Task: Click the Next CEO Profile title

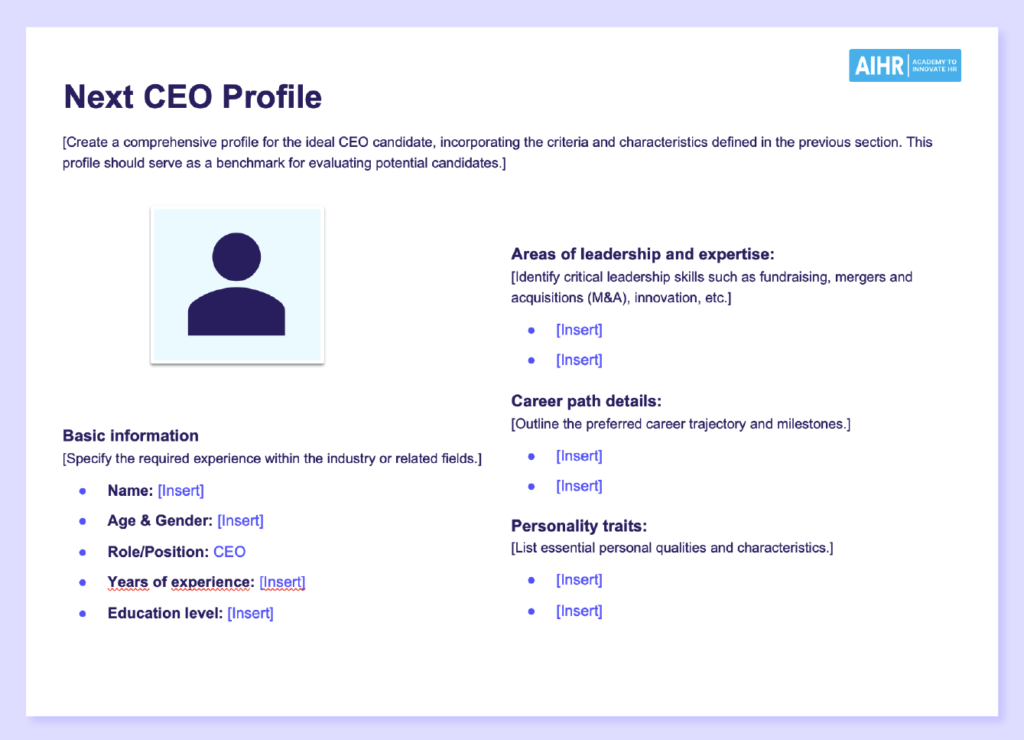Action: click(x=193, y=97)
